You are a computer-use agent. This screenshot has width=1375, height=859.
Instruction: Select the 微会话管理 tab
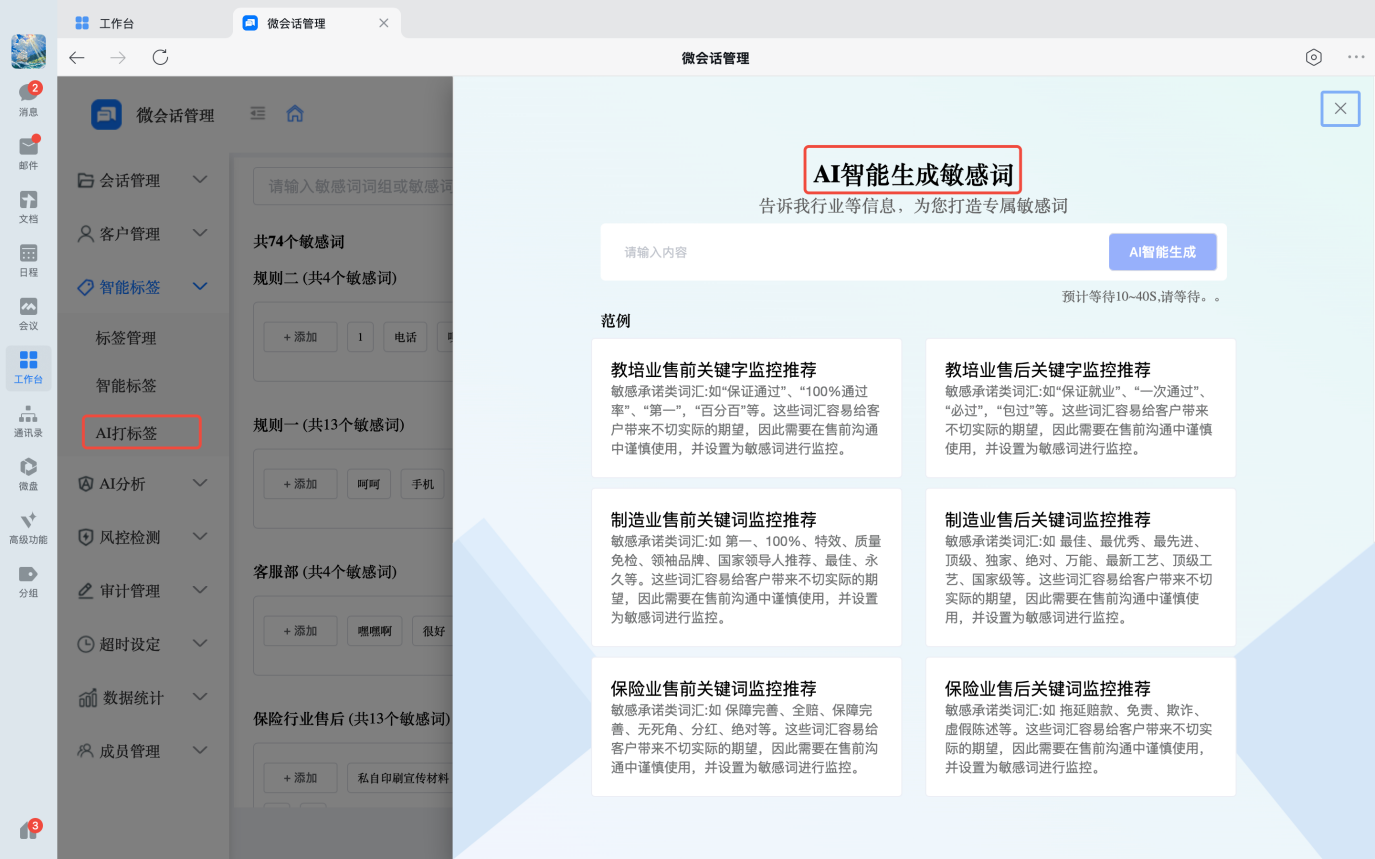pos(299,21)
